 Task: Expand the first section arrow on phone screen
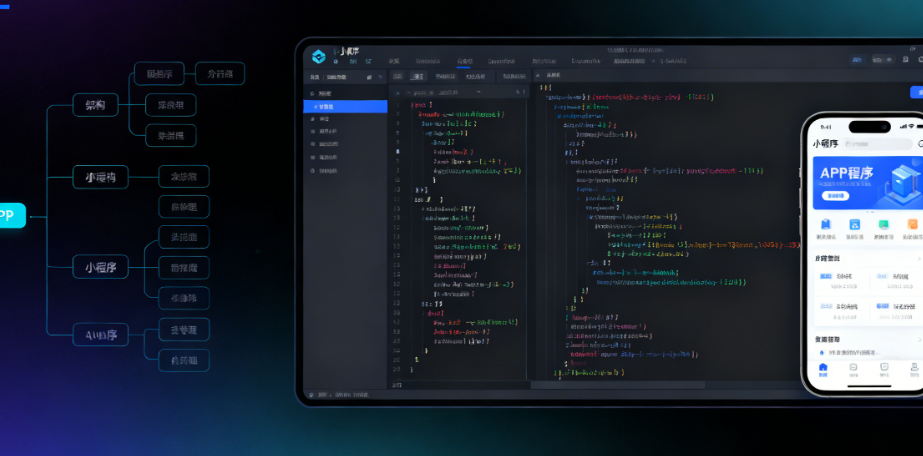[x=919, y=258]
